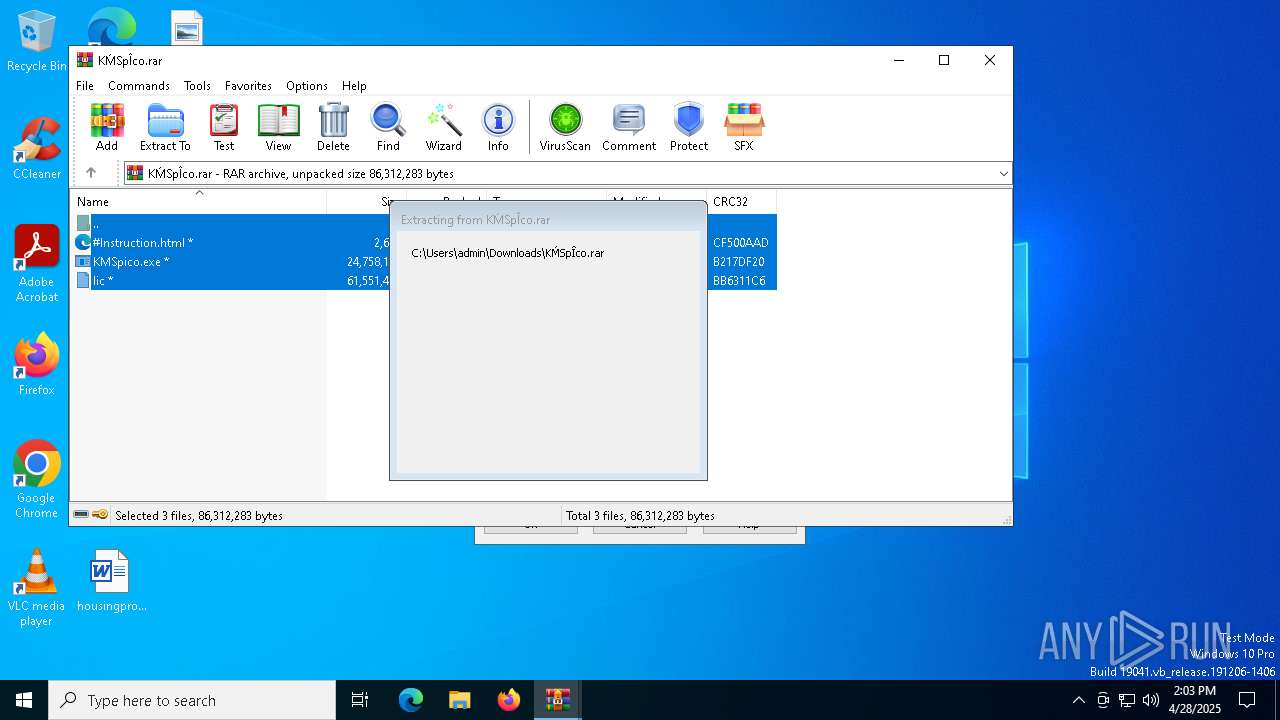
Task: Click the taskbar search box
Action: coord(192,700)
